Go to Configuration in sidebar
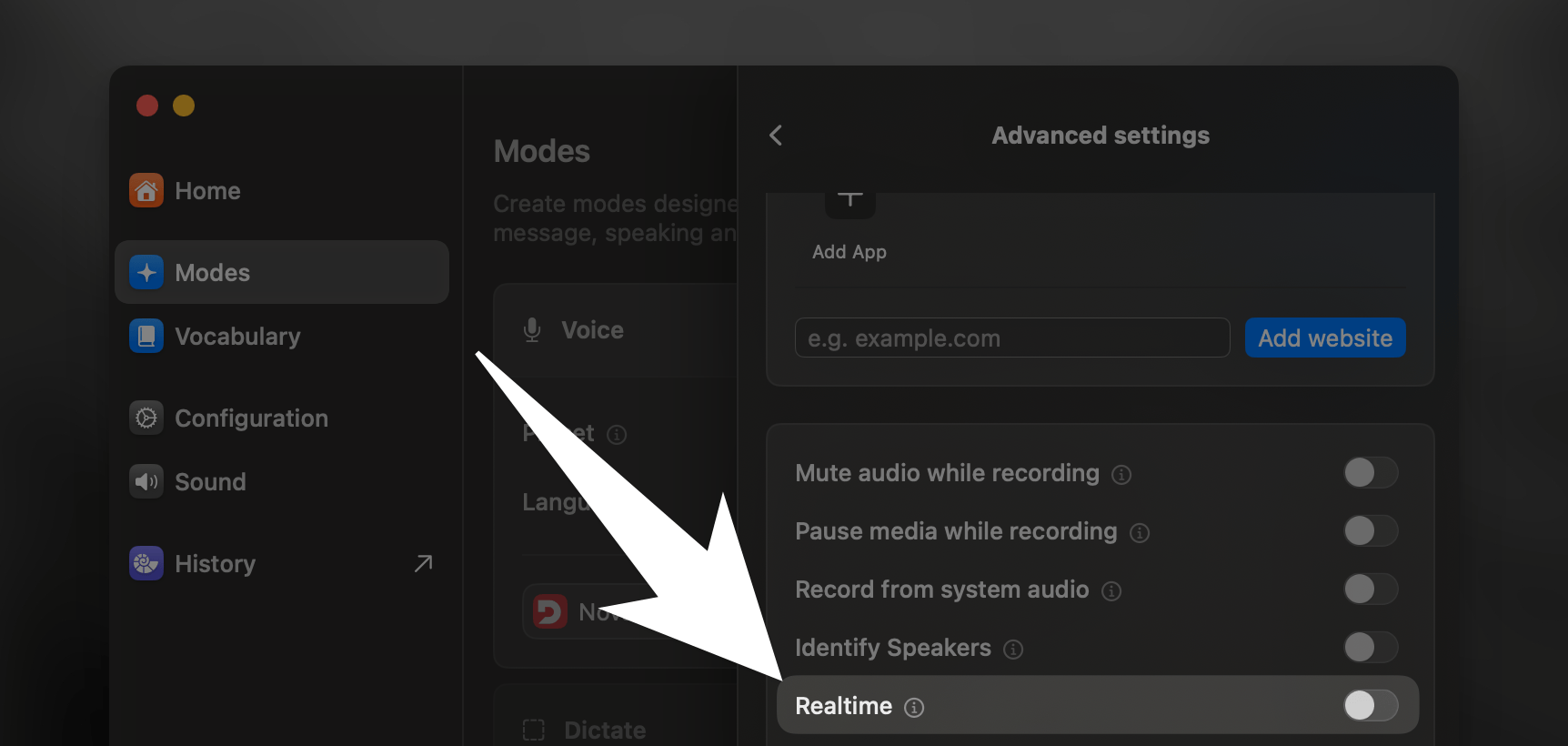This screenshot has height=746, width=1568. click(x=282, y=418)
